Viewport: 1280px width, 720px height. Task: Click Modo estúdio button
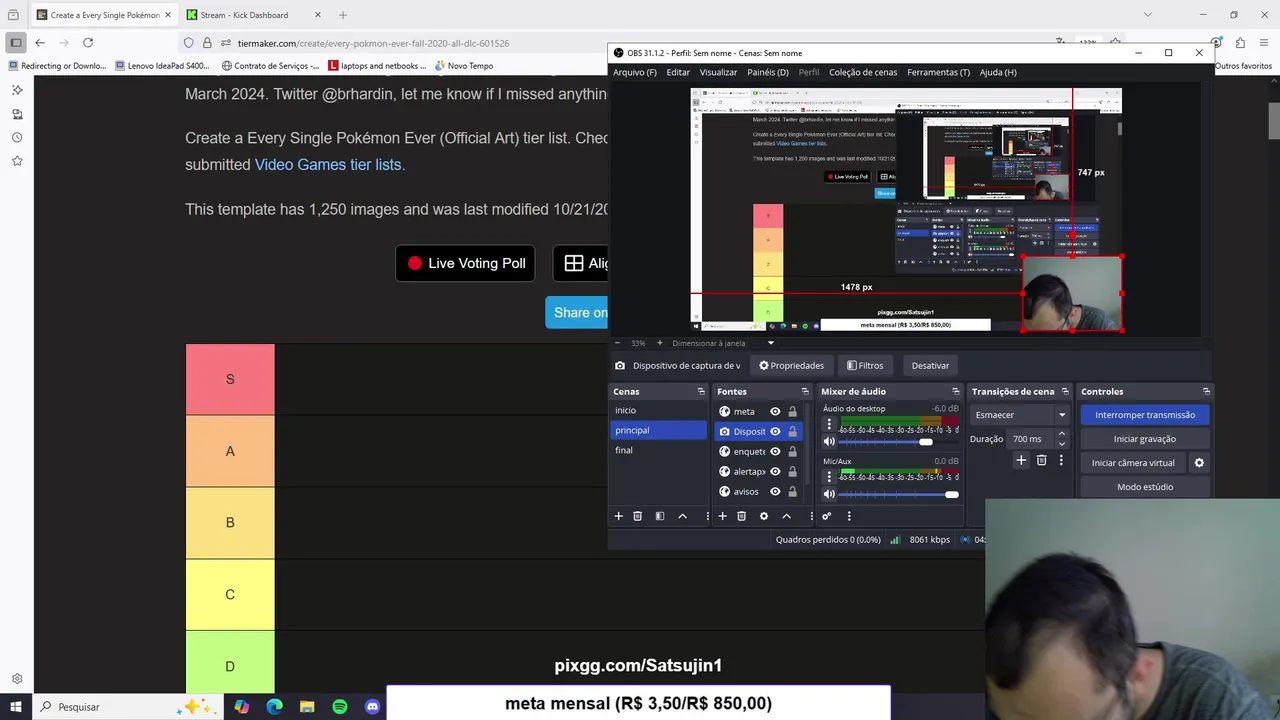1145,487
